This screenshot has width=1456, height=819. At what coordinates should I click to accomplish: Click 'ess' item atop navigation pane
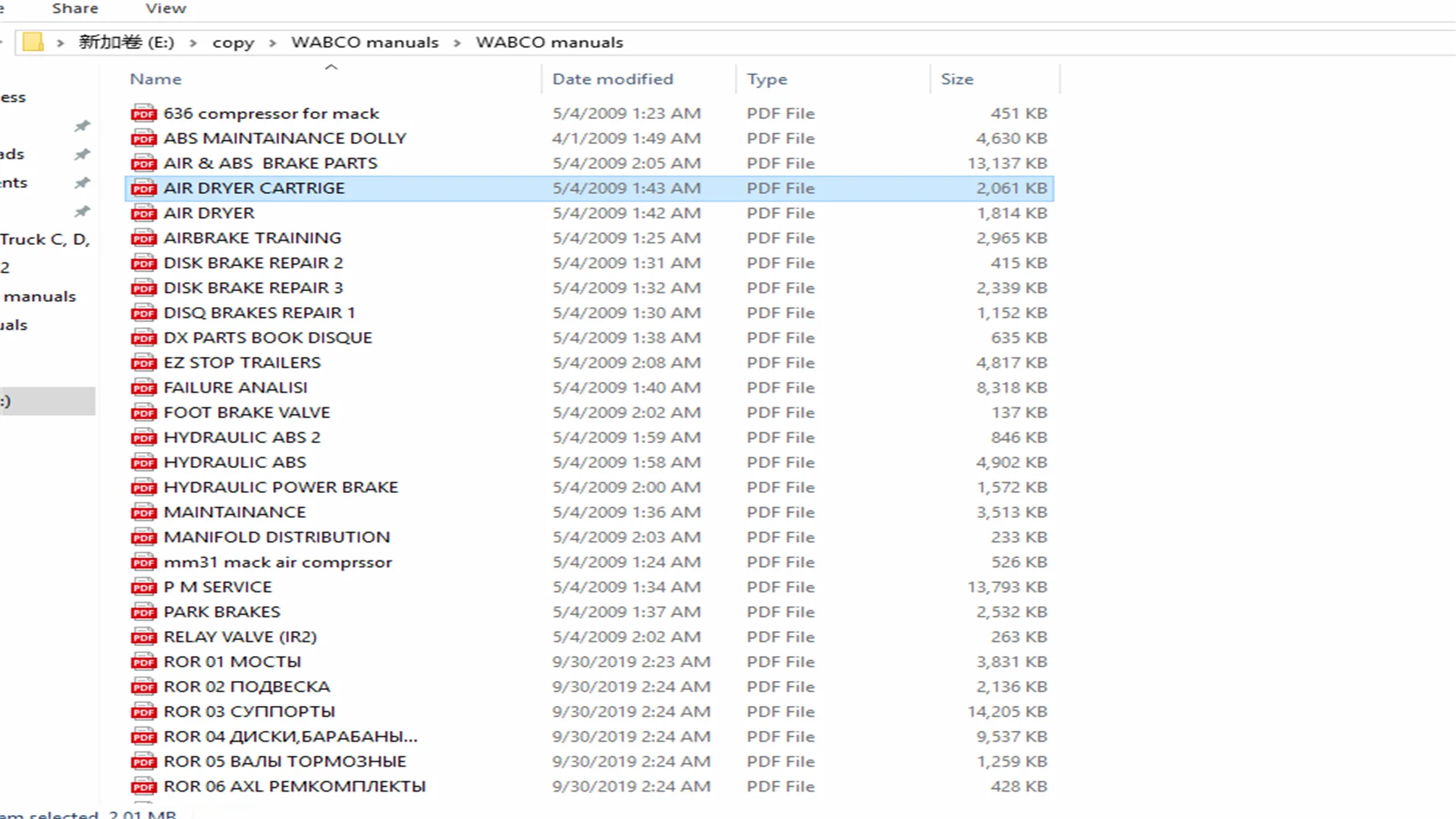click(x=13, y=98)
